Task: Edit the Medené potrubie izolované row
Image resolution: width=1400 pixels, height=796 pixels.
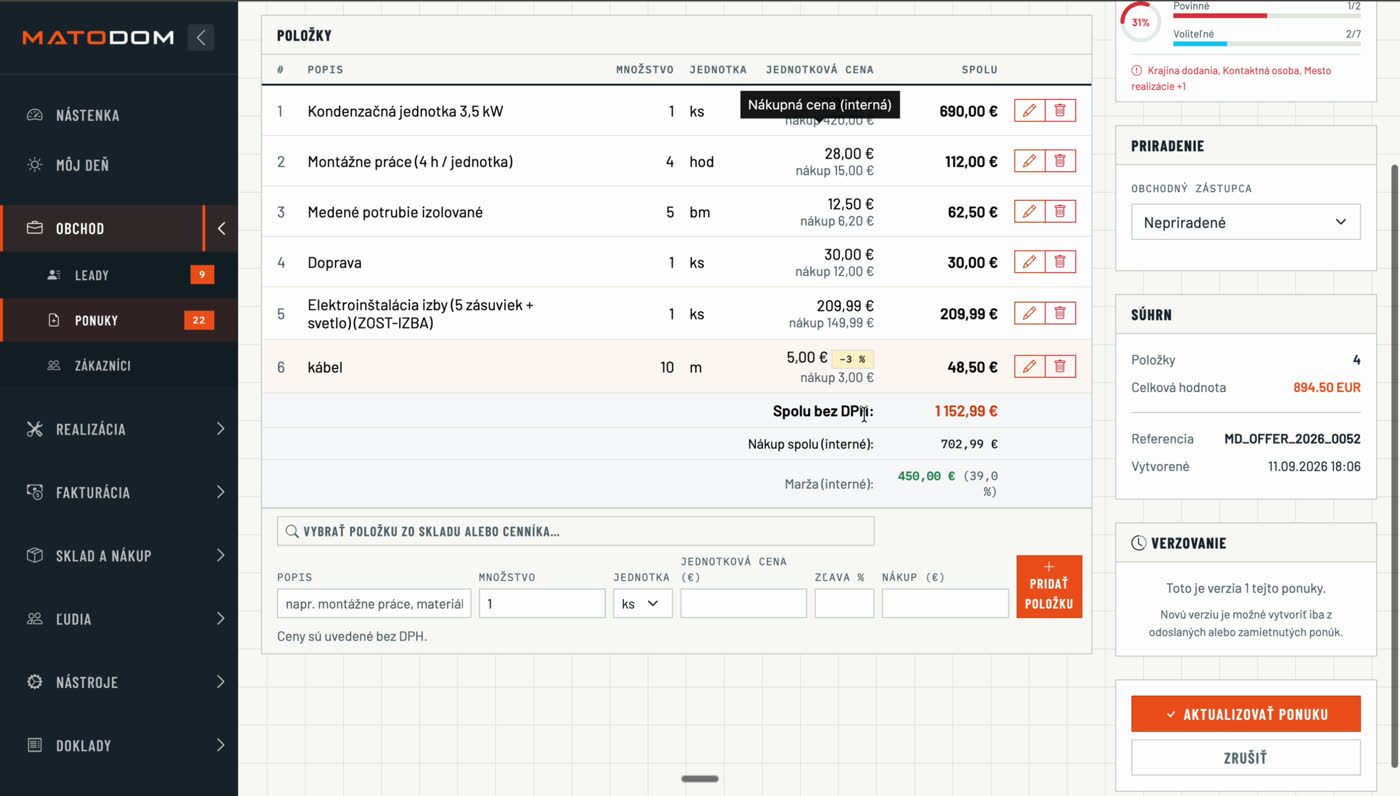Action: coord(1029,212)
